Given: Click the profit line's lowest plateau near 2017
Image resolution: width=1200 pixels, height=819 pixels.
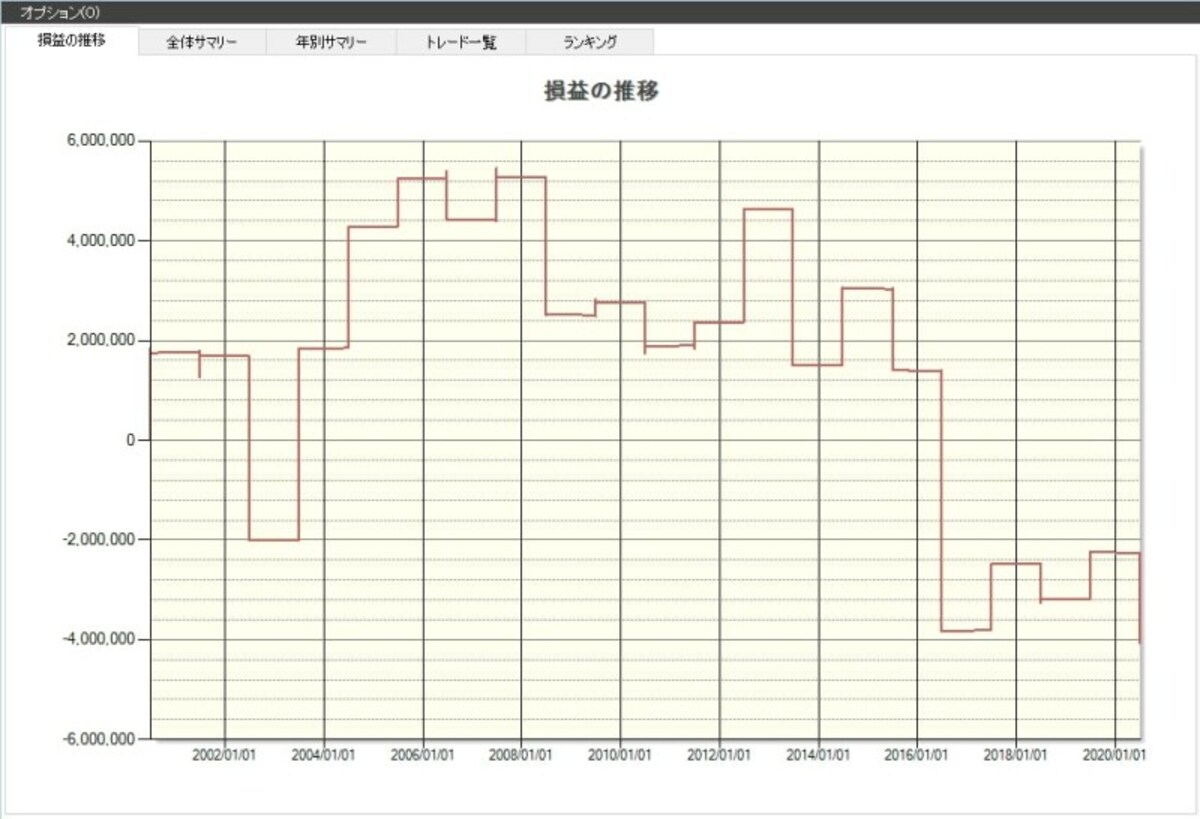Looking at the screenshot, I should pyautogui.click(x=966, y=630).
